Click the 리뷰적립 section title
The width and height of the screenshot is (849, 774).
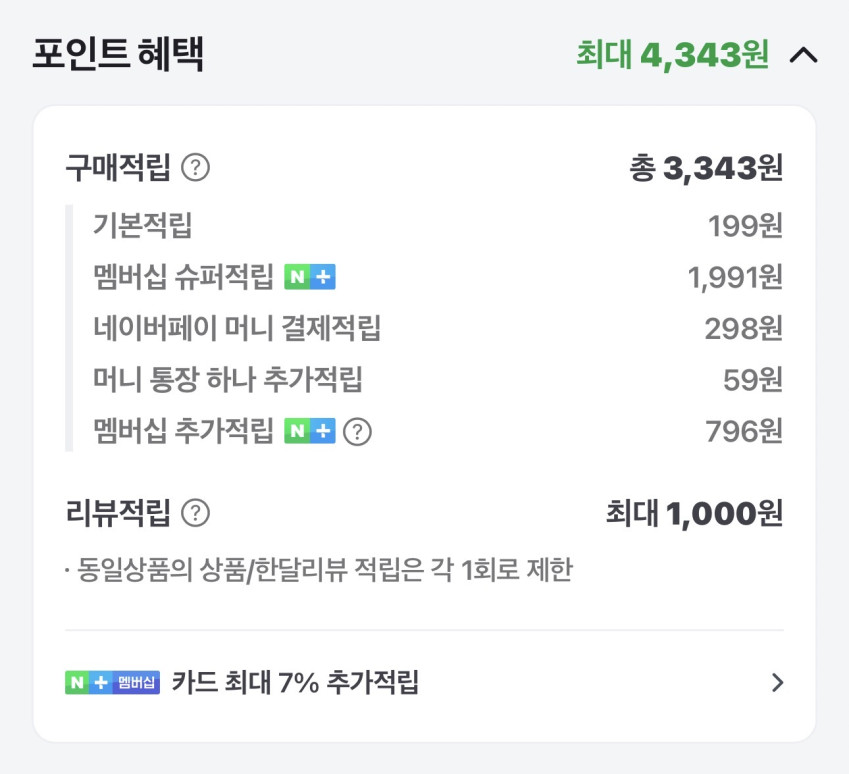tap(118, 514)
